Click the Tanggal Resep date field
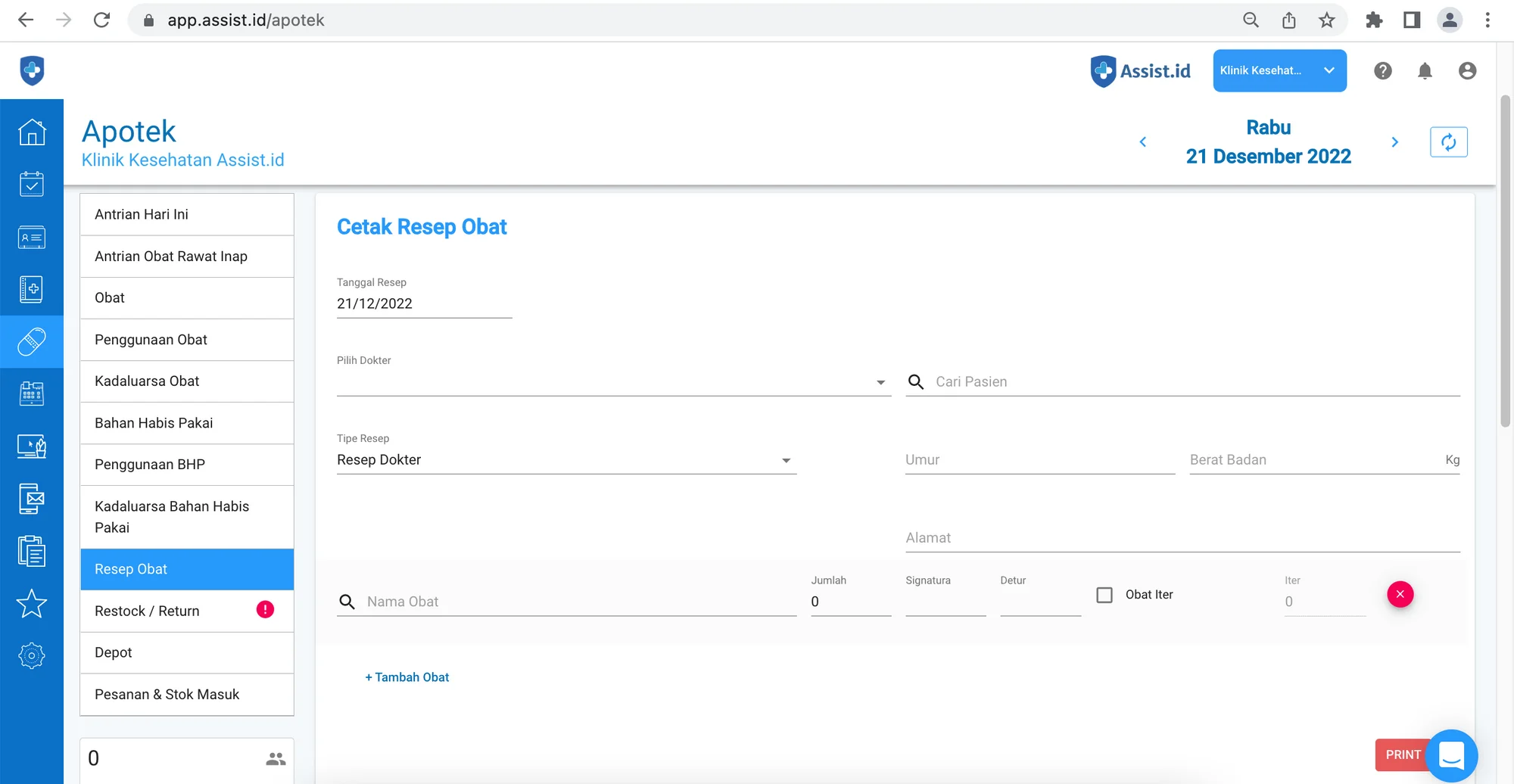Viewport: 1514px width, 784px height. tap(425, 303)
